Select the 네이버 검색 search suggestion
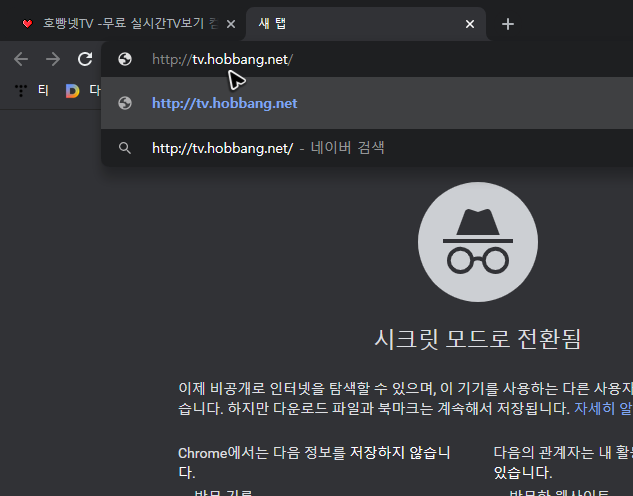Screen dimensions: 633x496 point(367,148)
